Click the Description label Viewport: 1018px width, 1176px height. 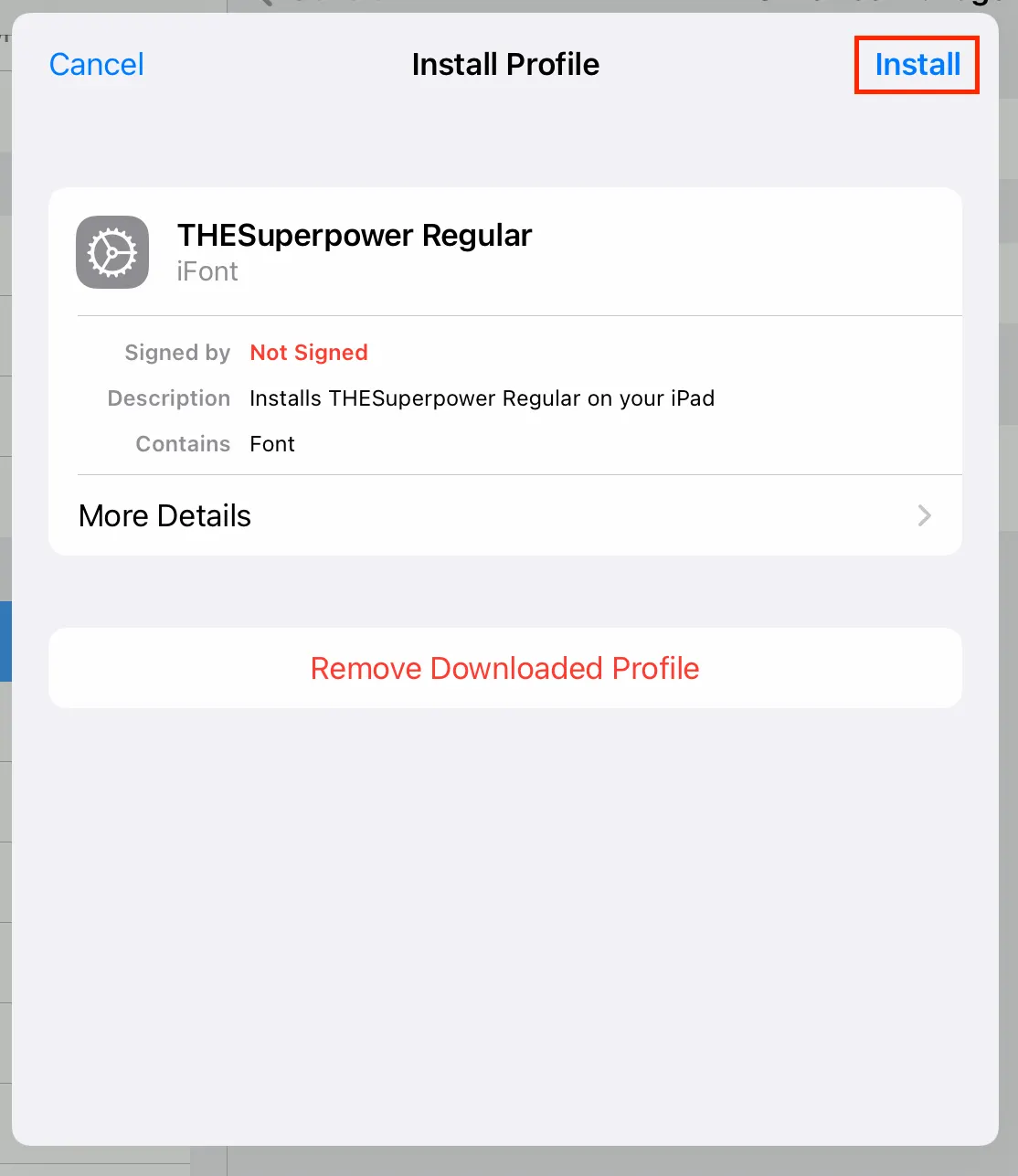pos(169,398)
